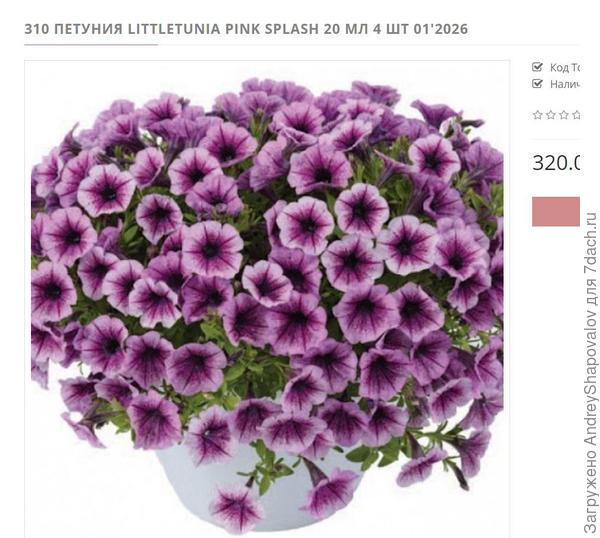Click "01'2026" at the heading end
This screenshot has height=538, width=600.
point(441,29)
